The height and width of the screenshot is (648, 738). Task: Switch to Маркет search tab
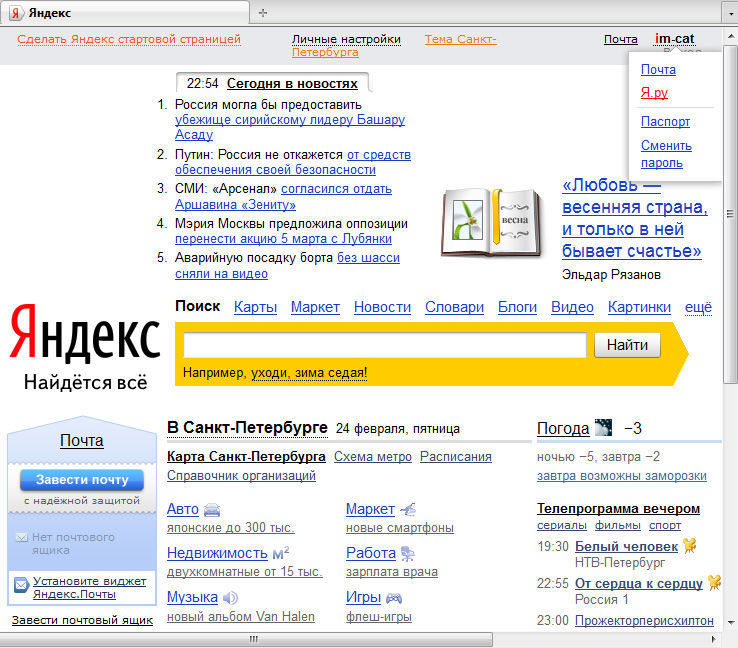[315, 307]
